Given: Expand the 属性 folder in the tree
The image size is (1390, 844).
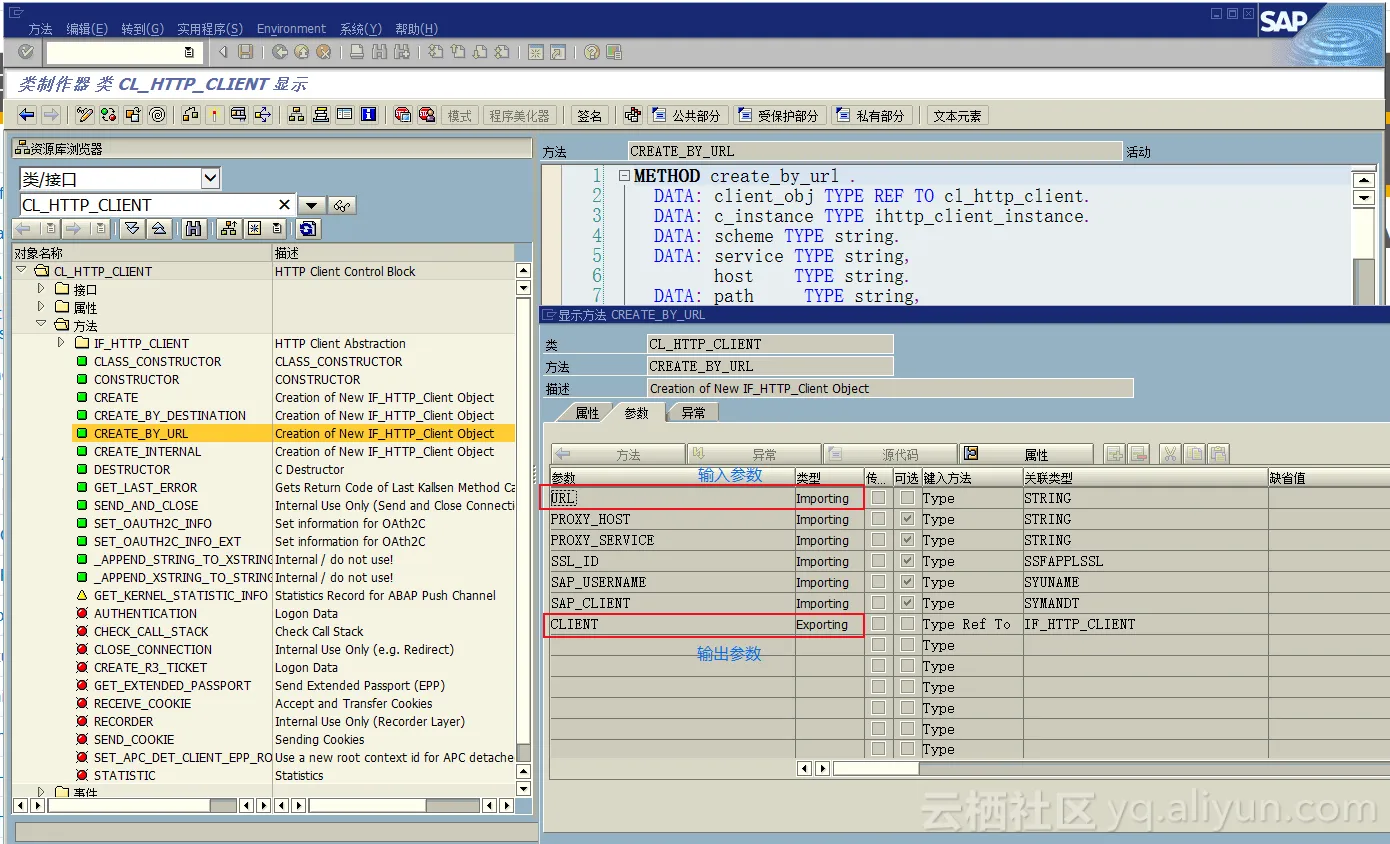Looking at the screenshot, I should (x=41, y=307).
